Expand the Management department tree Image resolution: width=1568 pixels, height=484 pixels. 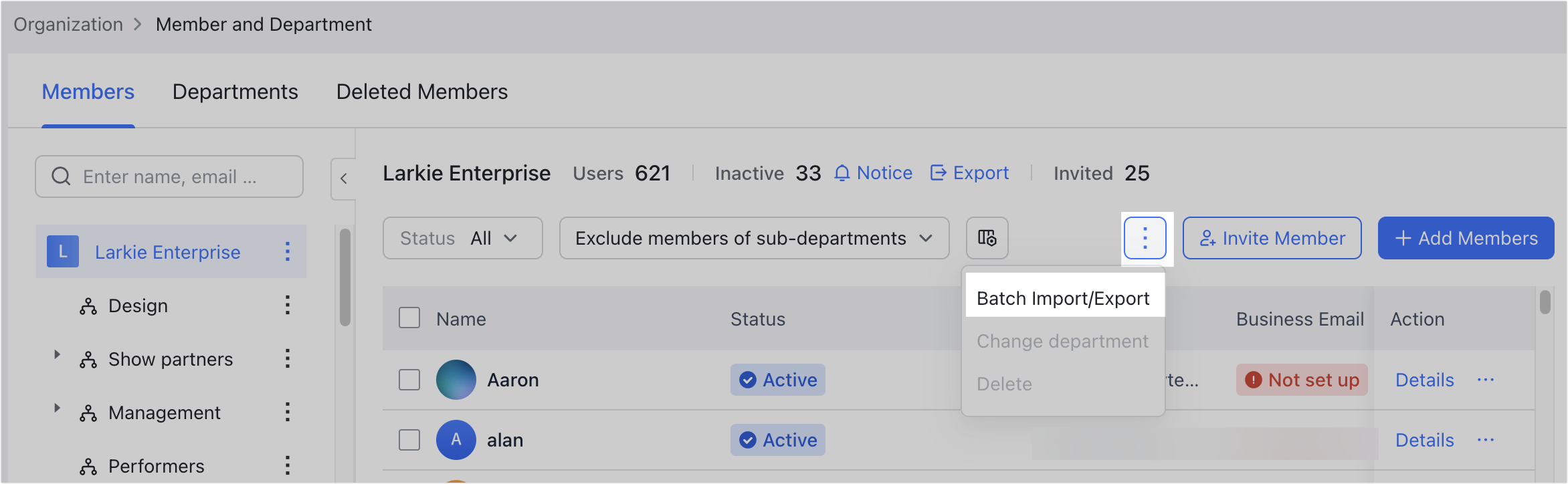(58, 408)
